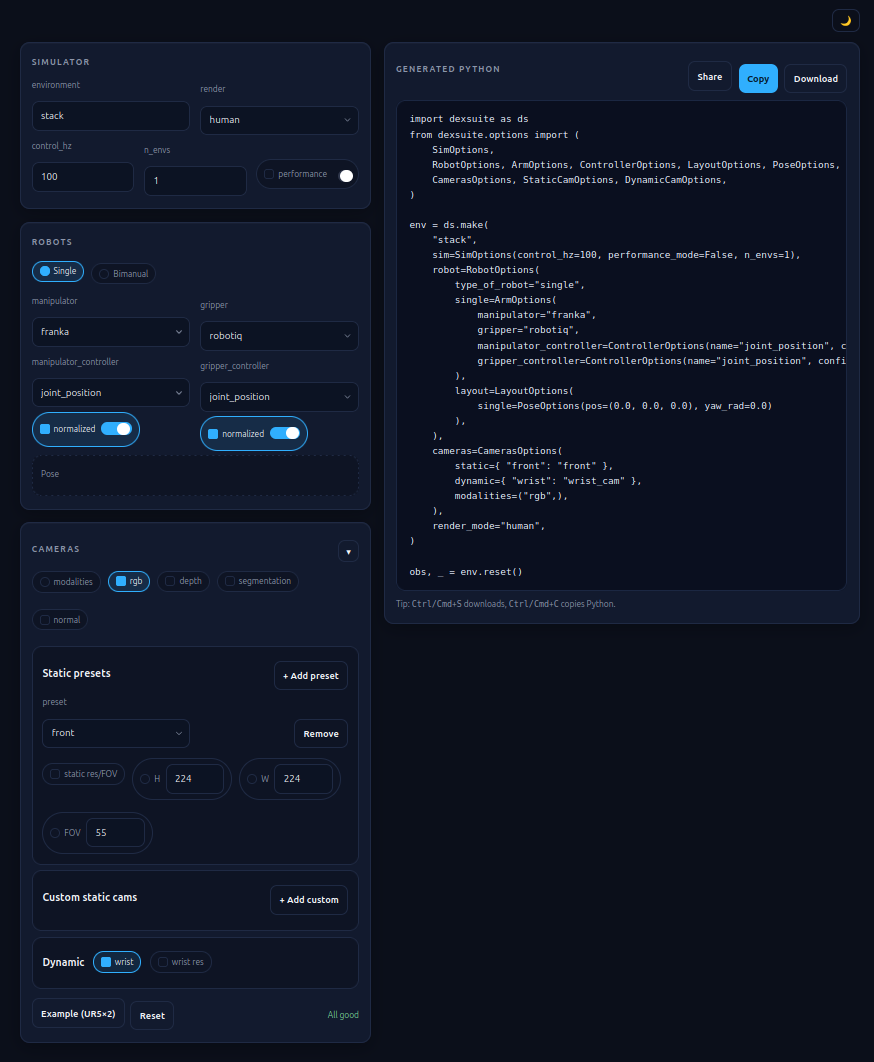Toggle normalized switch under manipulator_controller
This screenshot has height=1062, width=874.
117,429
